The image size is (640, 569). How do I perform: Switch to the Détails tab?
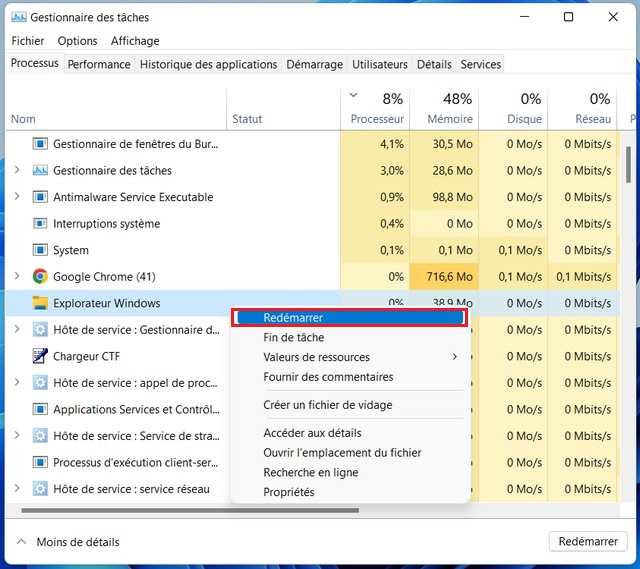click(434, 64)
